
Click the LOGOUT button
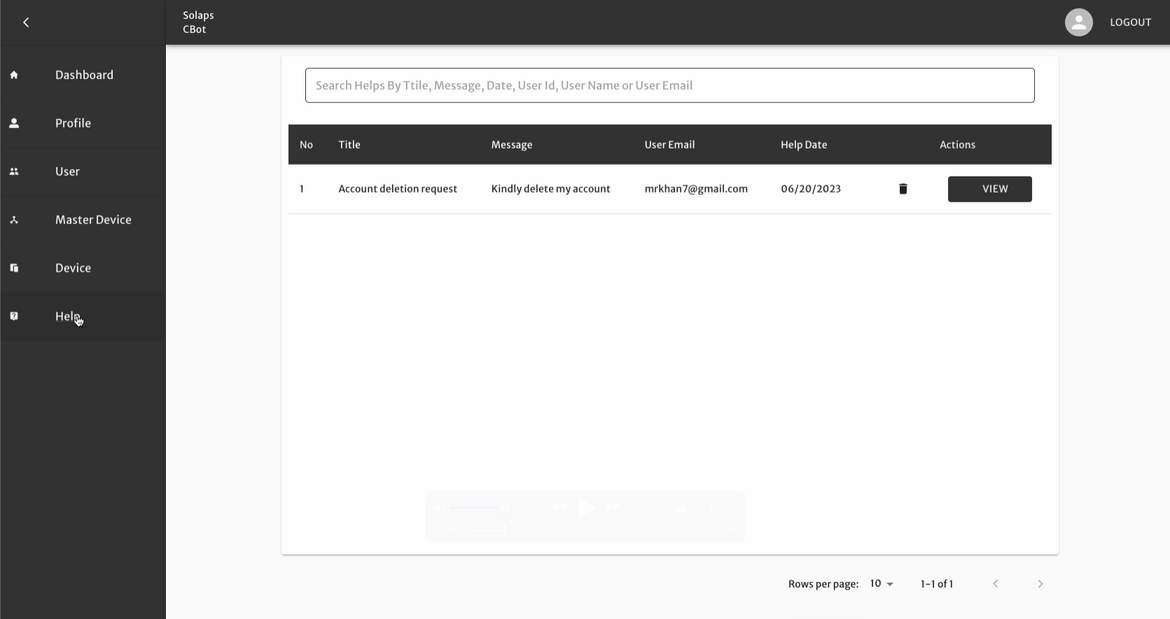point(1130,22)
